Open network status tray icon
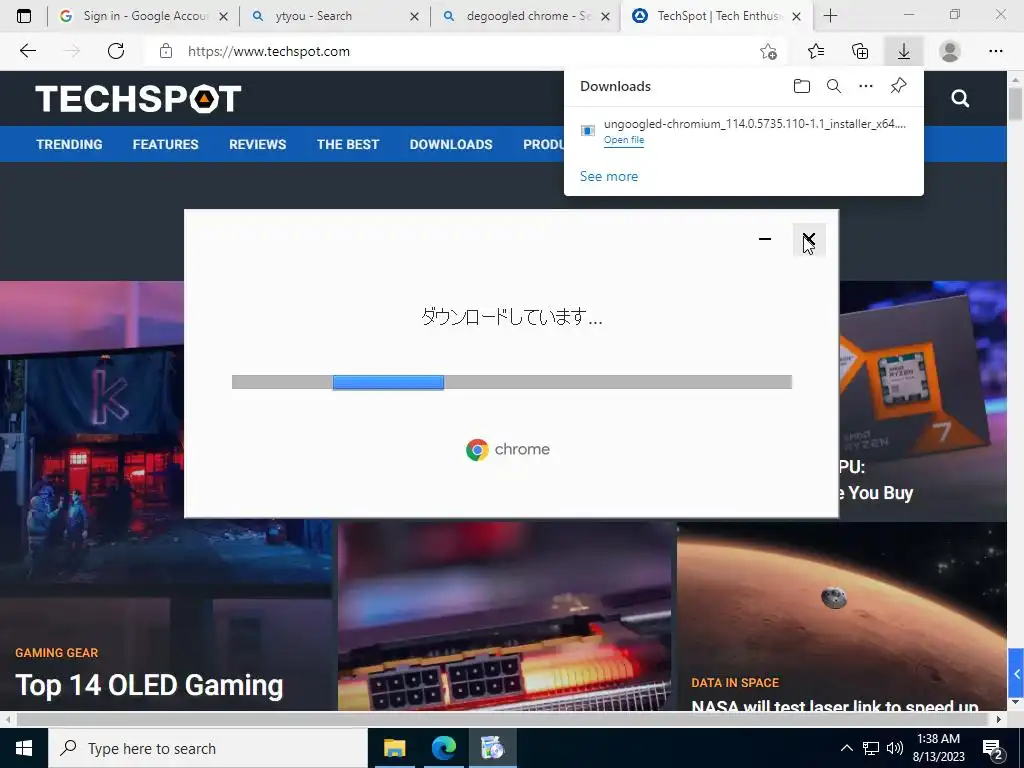The width and height of the screenshot is (1024, 768). 871,748
